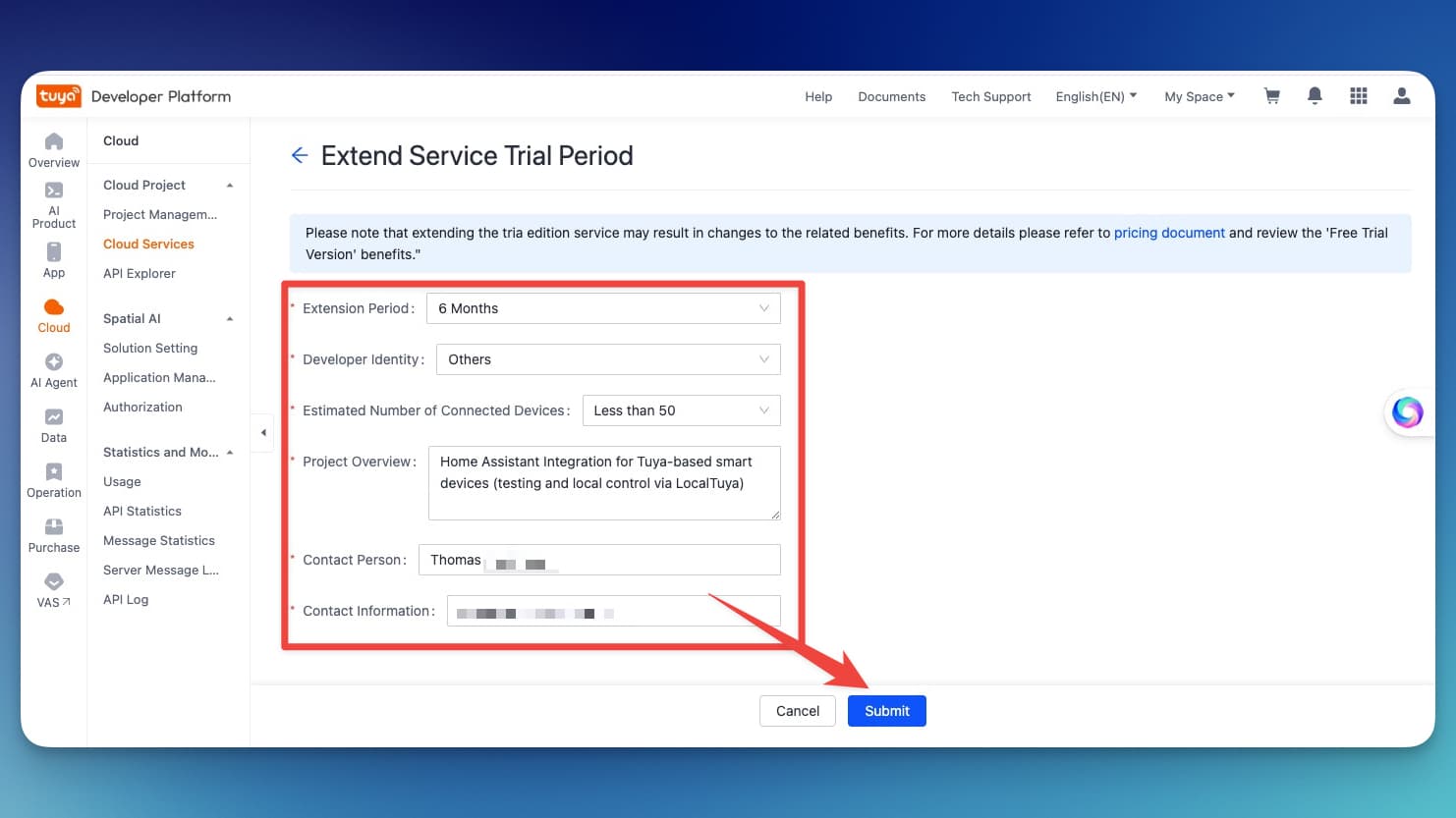Open the apps grid icon
Viewport: 1456px width, 818px height.
tap(1359, 96)
